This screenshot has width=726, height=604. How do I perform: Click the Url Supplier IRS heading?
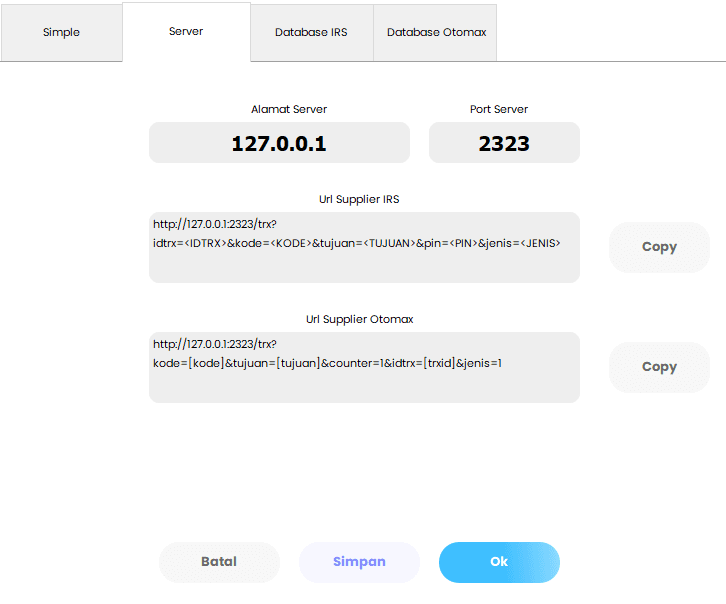tap(359, 199)
